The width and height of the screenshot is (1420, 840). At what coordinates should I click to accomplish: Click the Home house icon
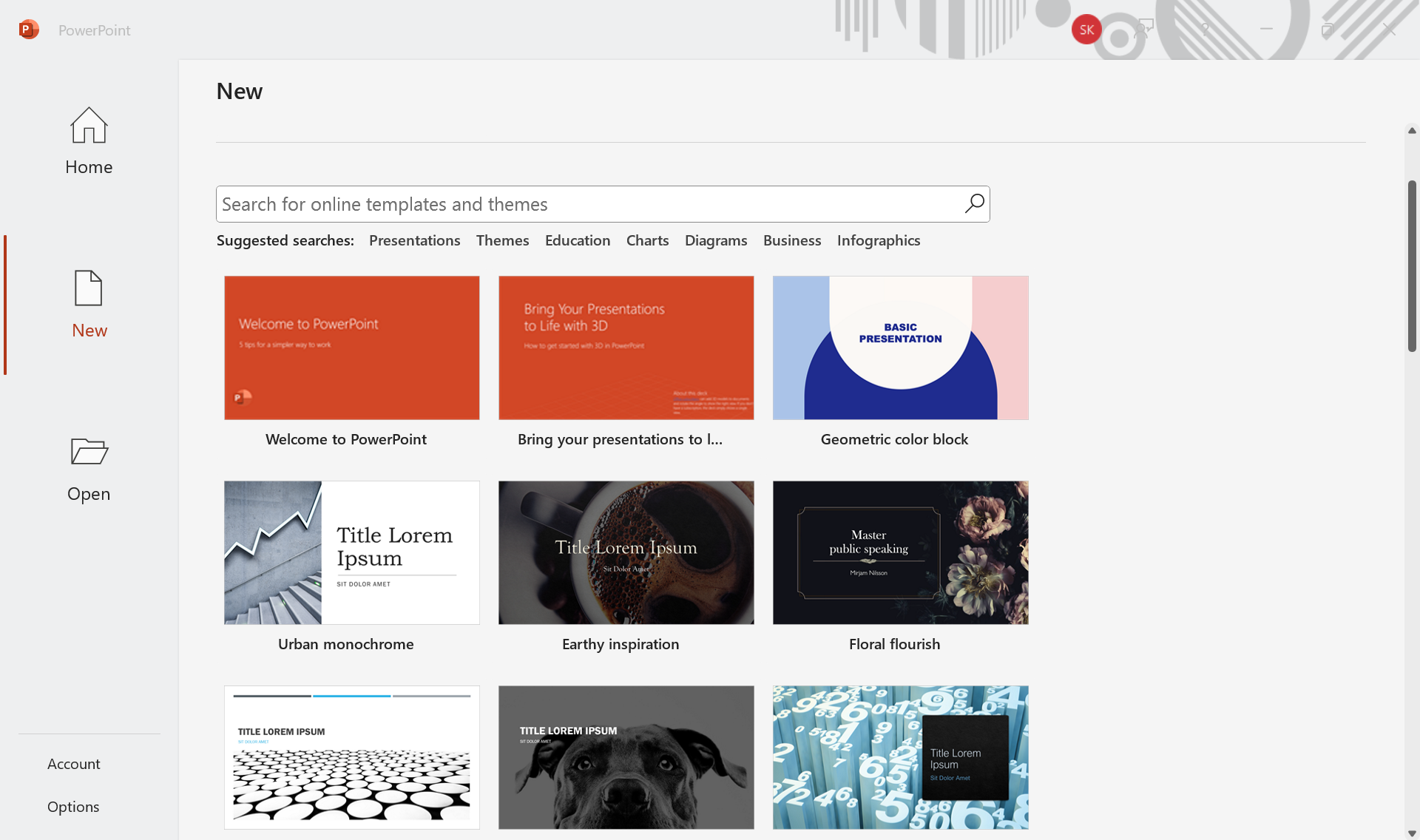tap(89, 126)
